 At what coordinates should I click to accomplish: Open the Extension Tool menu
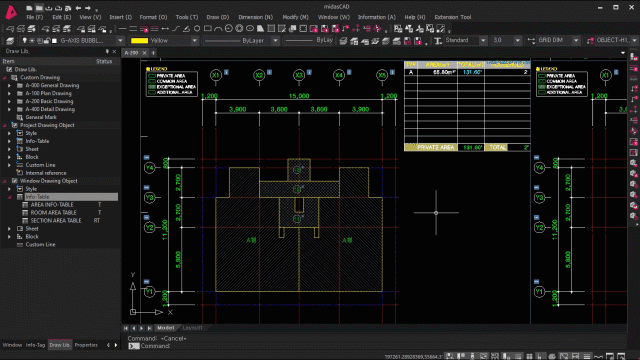tap(453, 17)
